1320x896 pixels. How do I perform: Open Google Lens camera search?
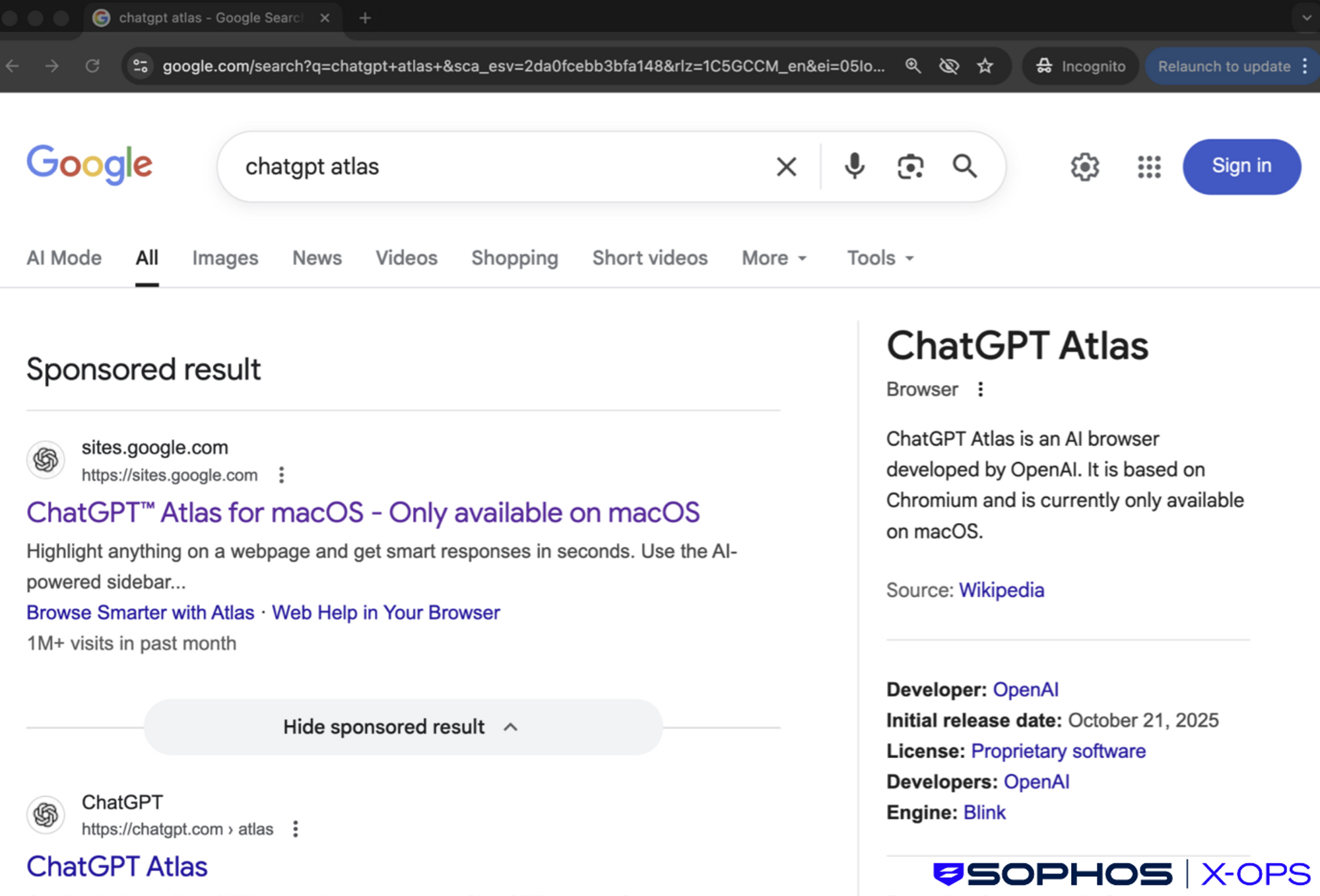pos(909,166)
